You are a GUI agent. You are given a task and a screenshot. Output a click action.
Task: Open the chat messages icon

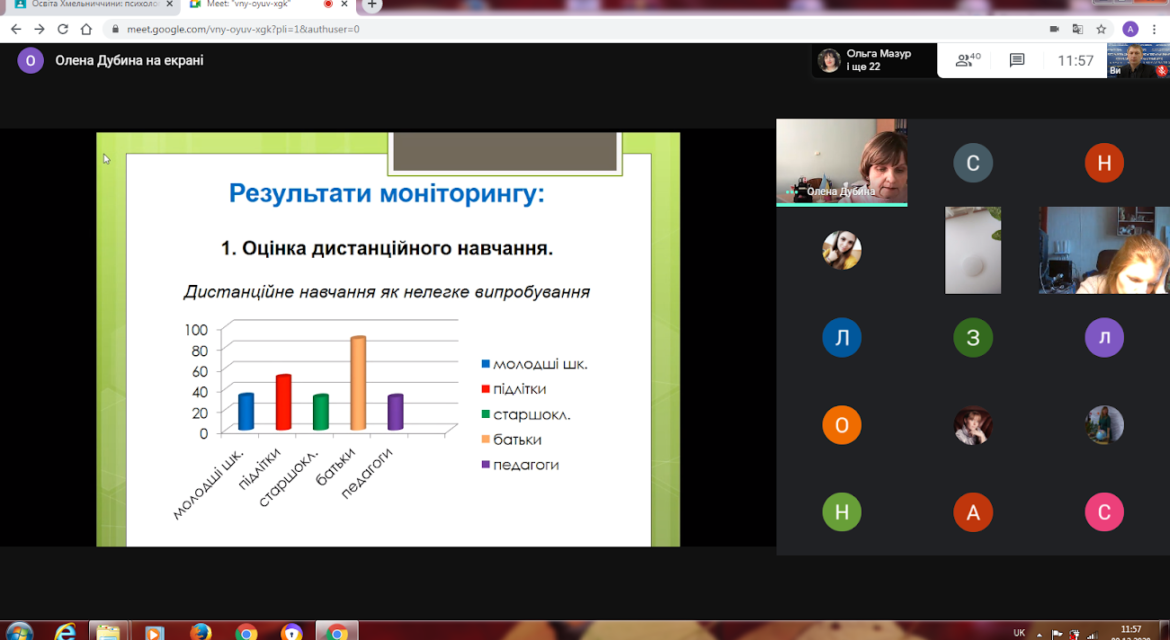[1016, 60]
